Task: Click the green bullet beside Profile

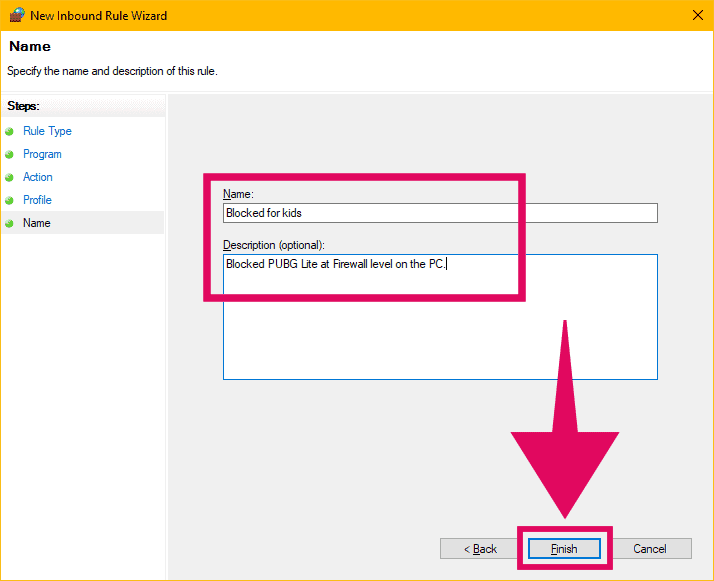Action: 10,200
